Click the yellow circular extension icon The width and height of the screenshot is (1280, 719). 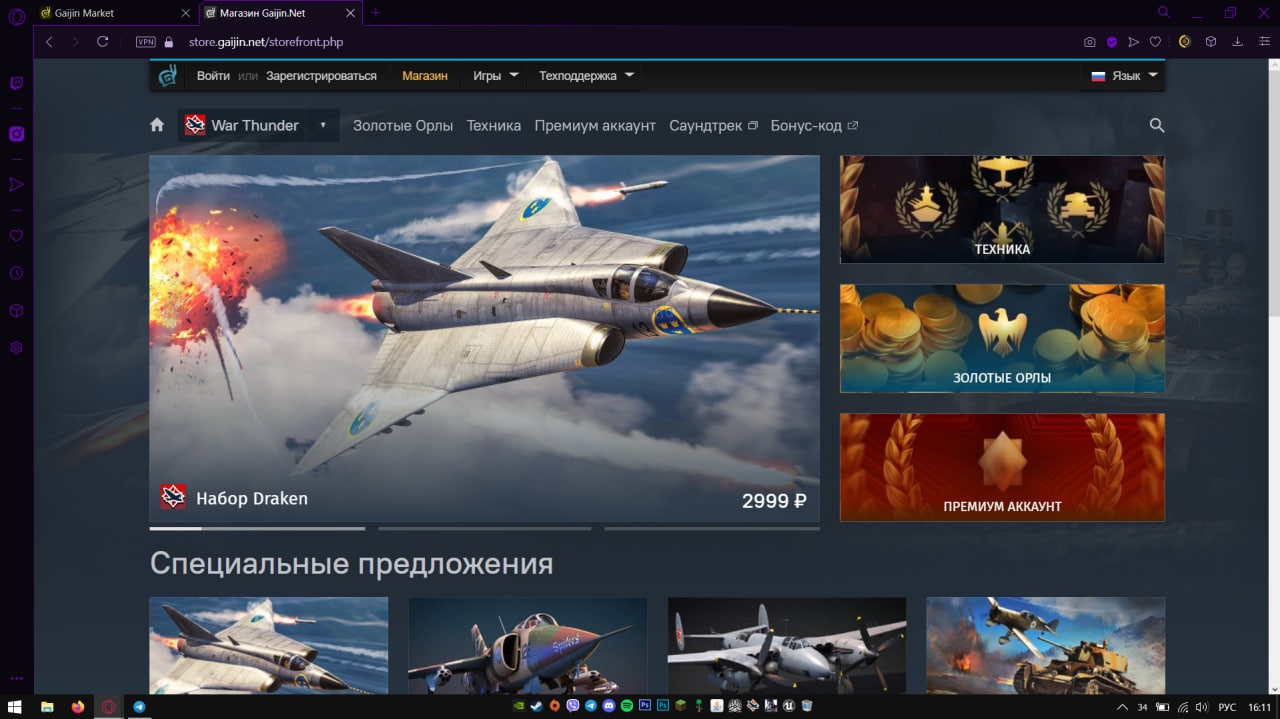pos(1185,42)
